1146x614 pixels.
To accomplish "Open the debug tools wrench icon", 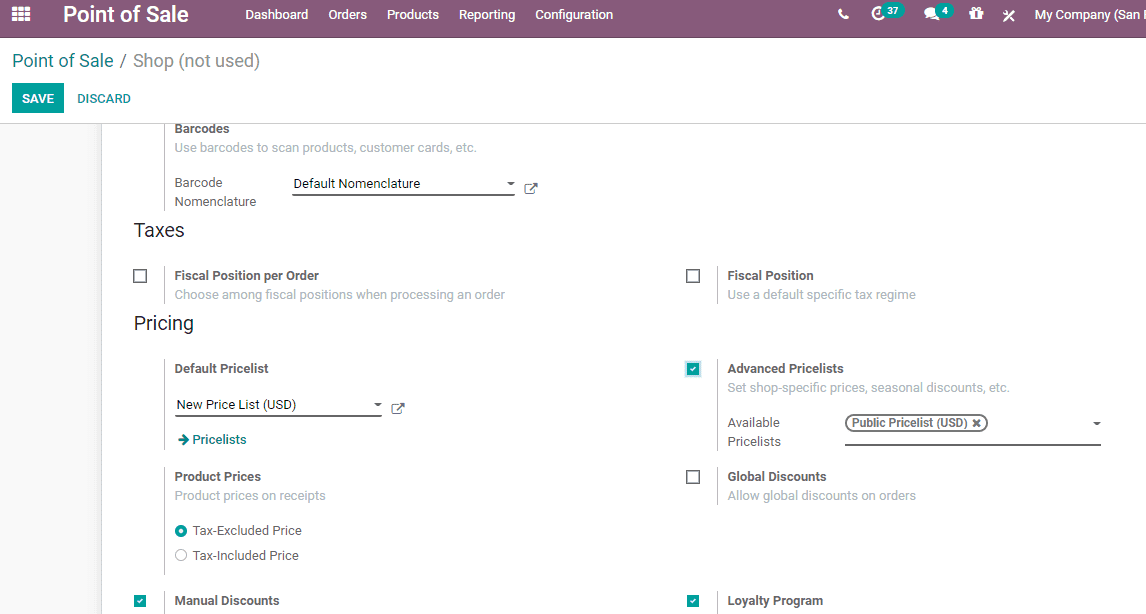I will coord(1009,15).
